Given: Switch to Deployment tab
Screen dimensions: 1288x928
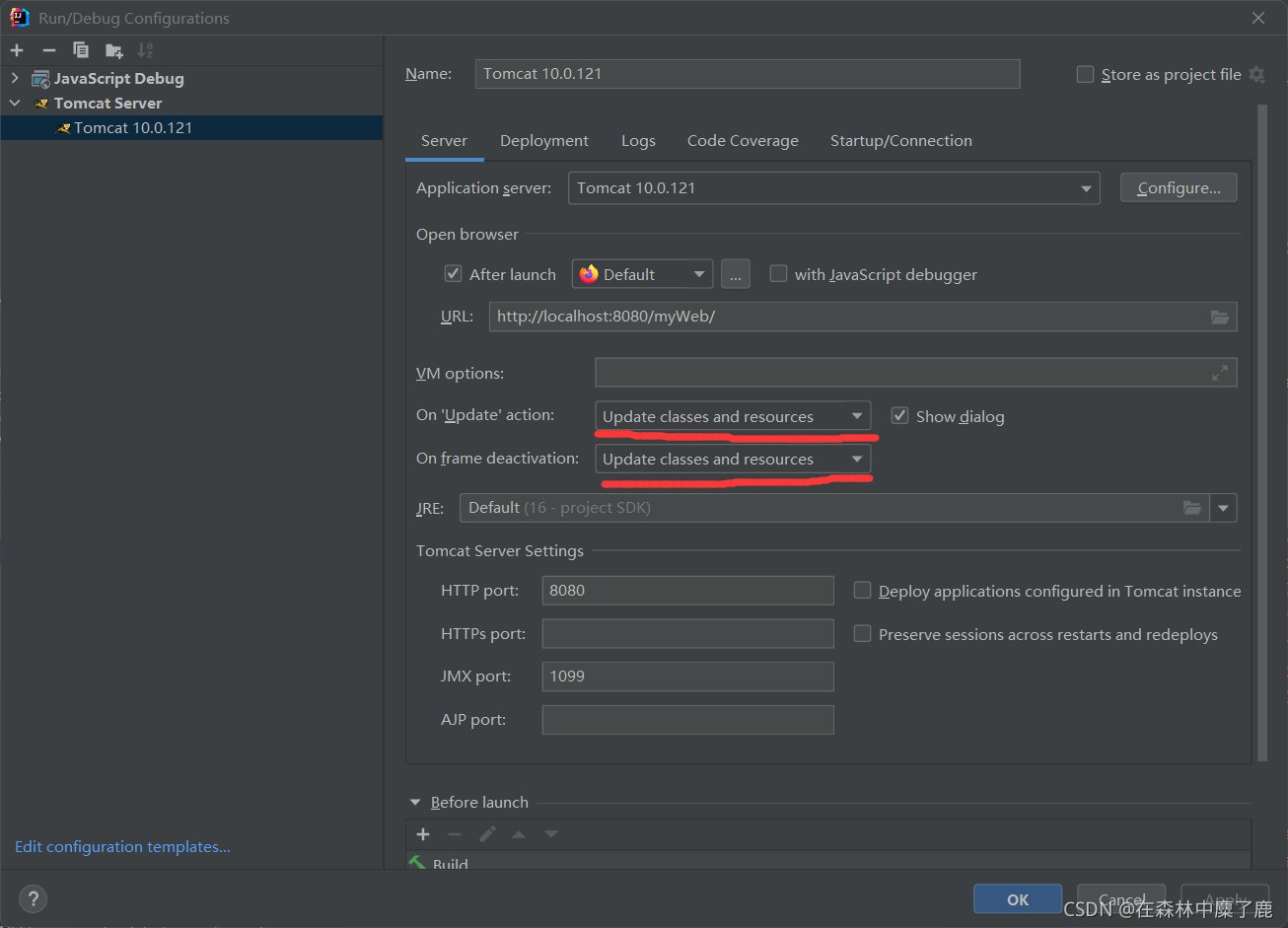Looking at the screenshot, I should tap(544, 141).
